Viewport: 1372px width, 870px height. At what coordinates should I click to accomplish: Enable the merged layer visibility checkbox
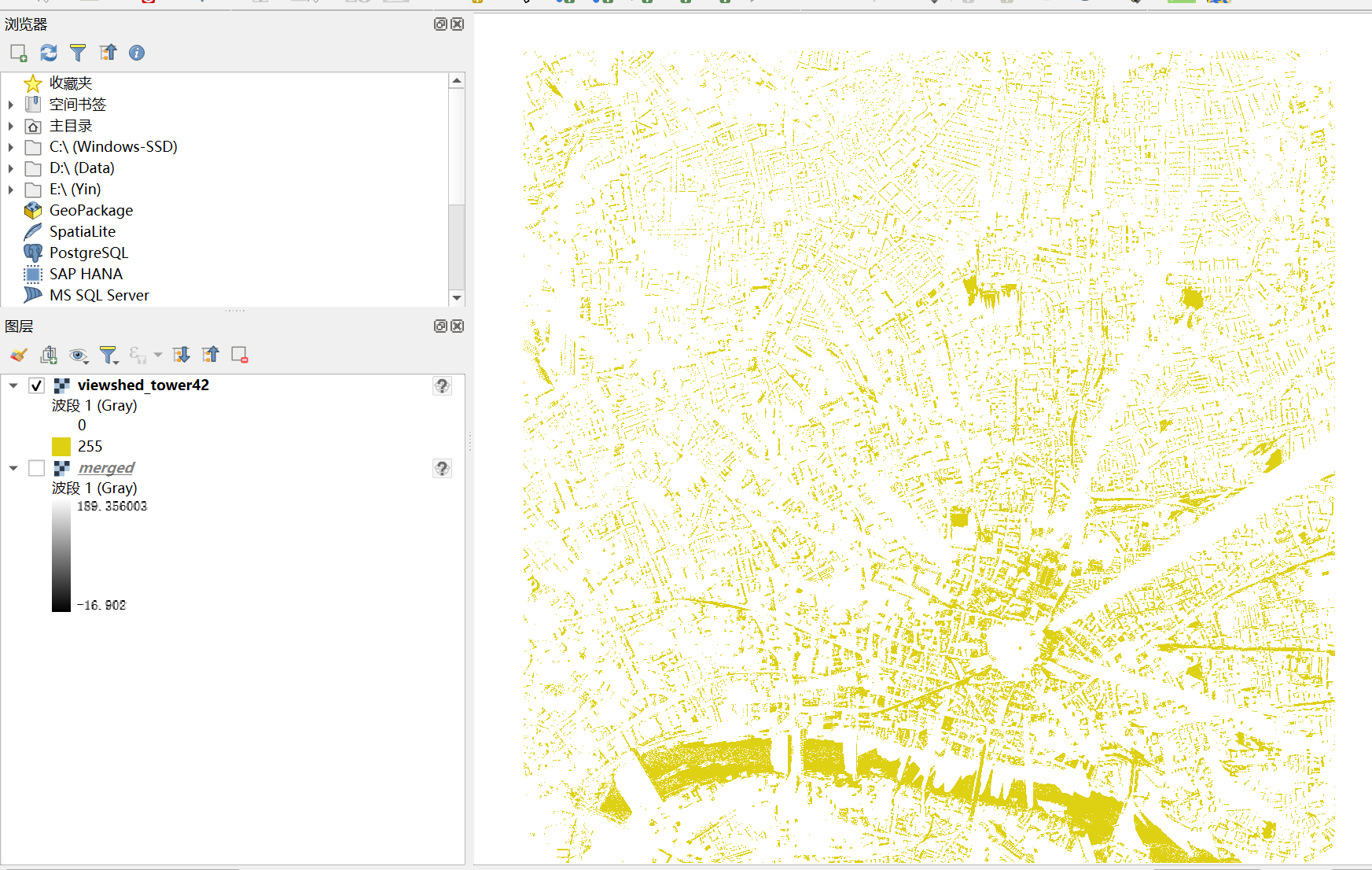pyautogui.click(x=36, y=468)
